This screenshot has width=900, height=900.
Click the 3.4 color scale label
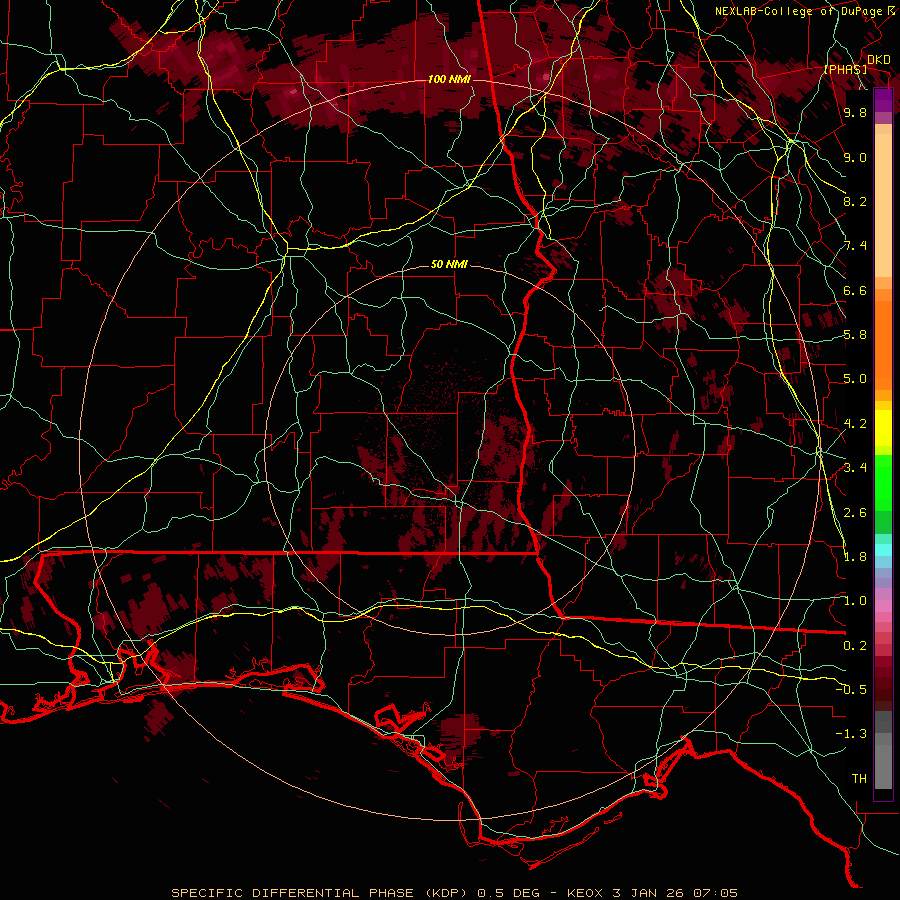pos(855,468)
